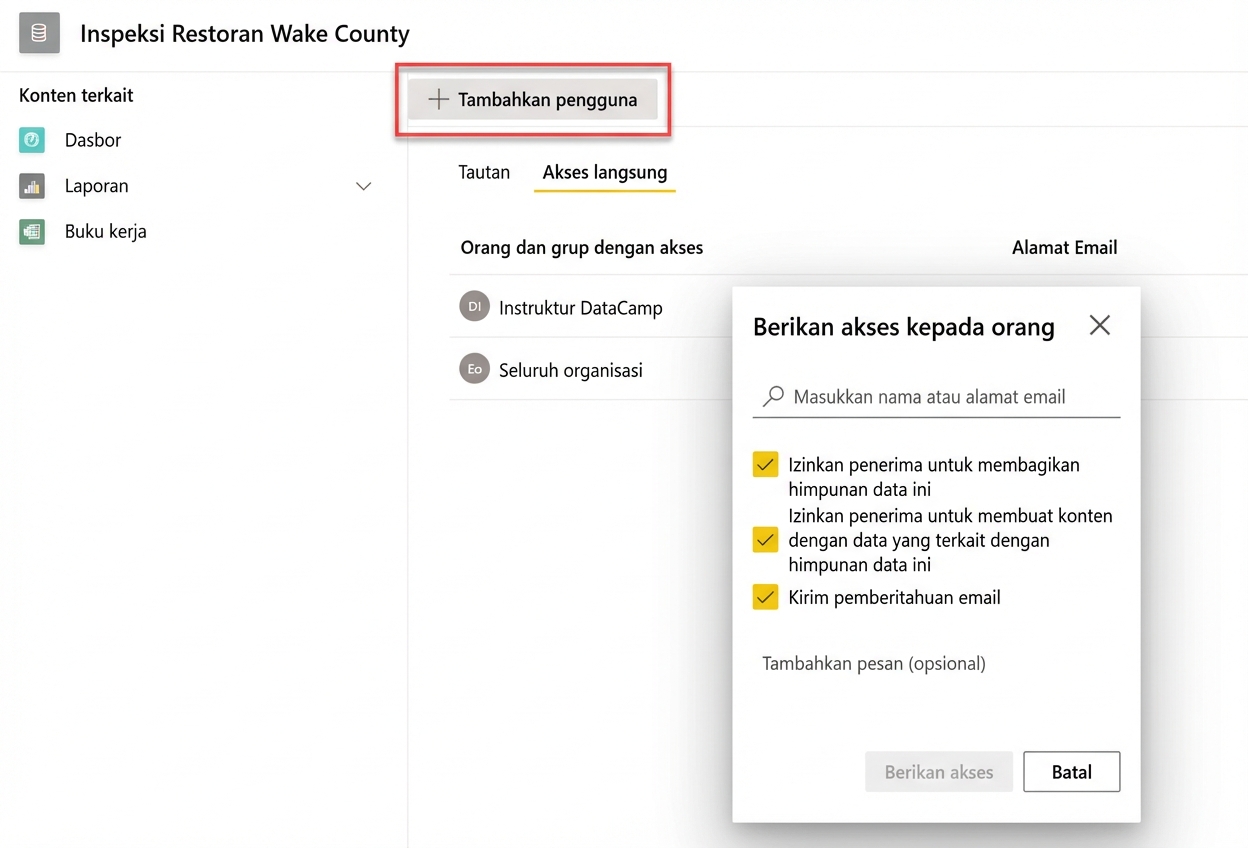
Task: Select the Akses langsung tab
Action: tap(604, 172)
